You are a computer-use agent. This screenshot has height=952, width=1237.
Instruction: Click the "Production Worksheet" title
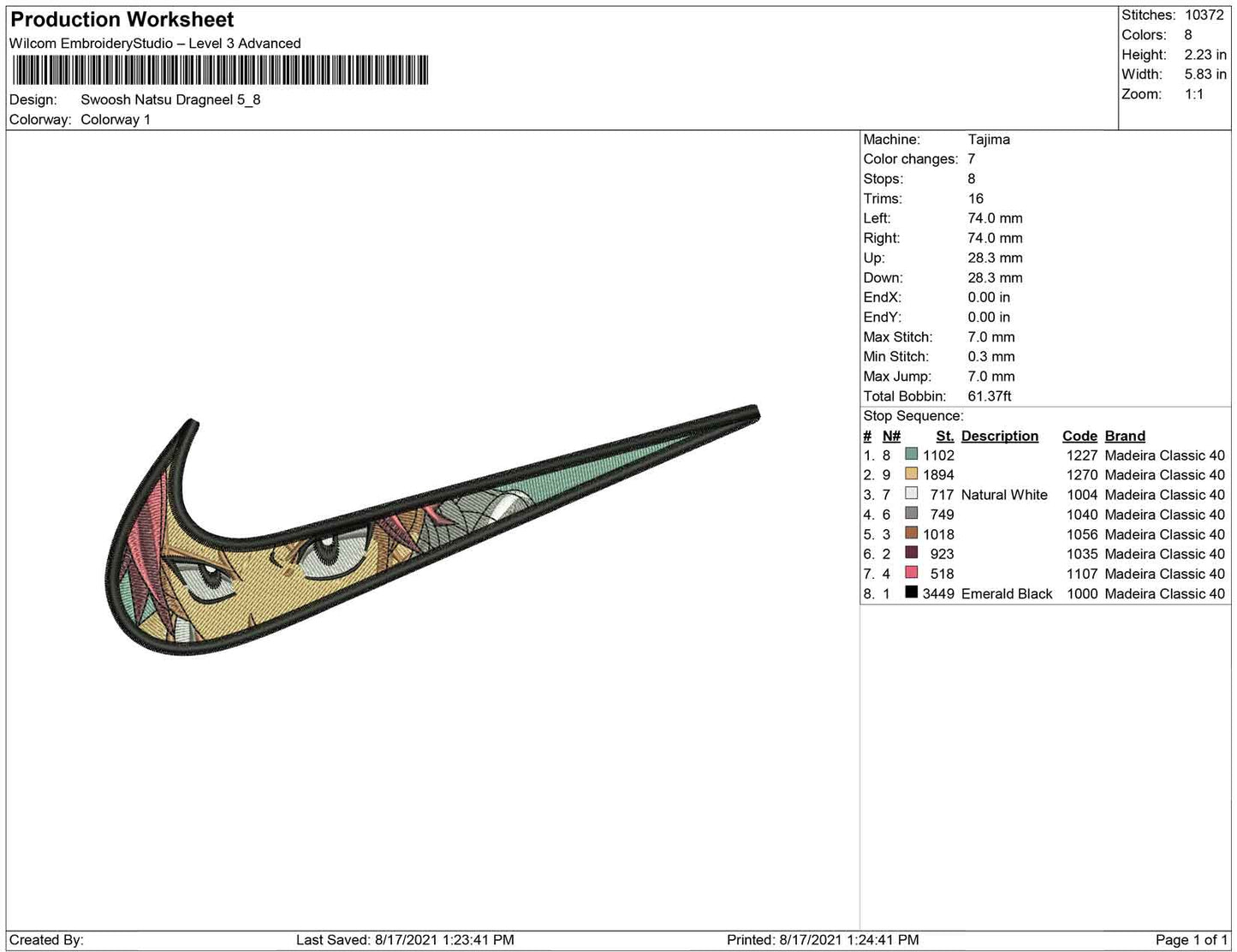point(122,20)
